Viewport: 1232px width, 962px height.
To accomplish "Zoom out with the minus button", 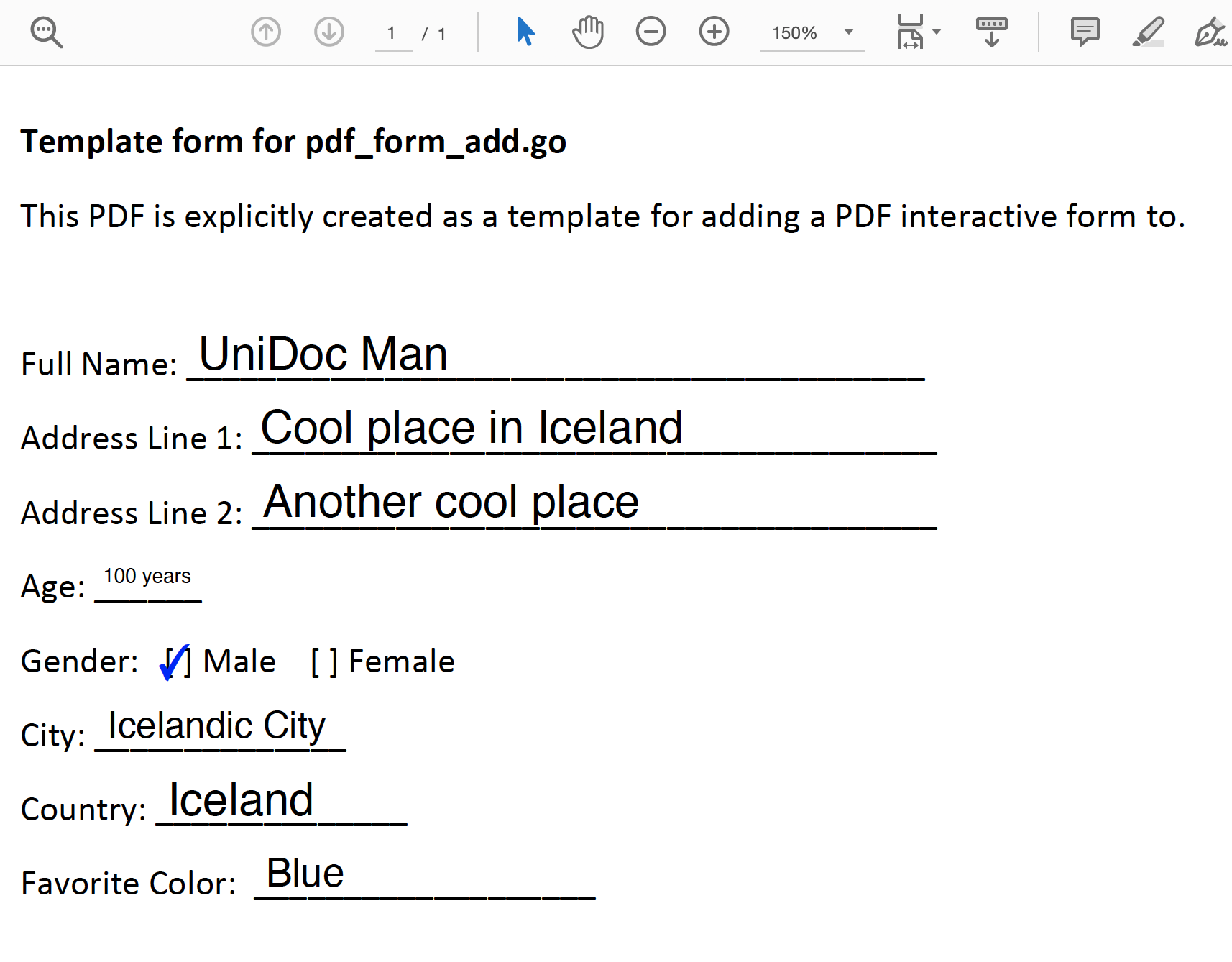I will (651, 32).
